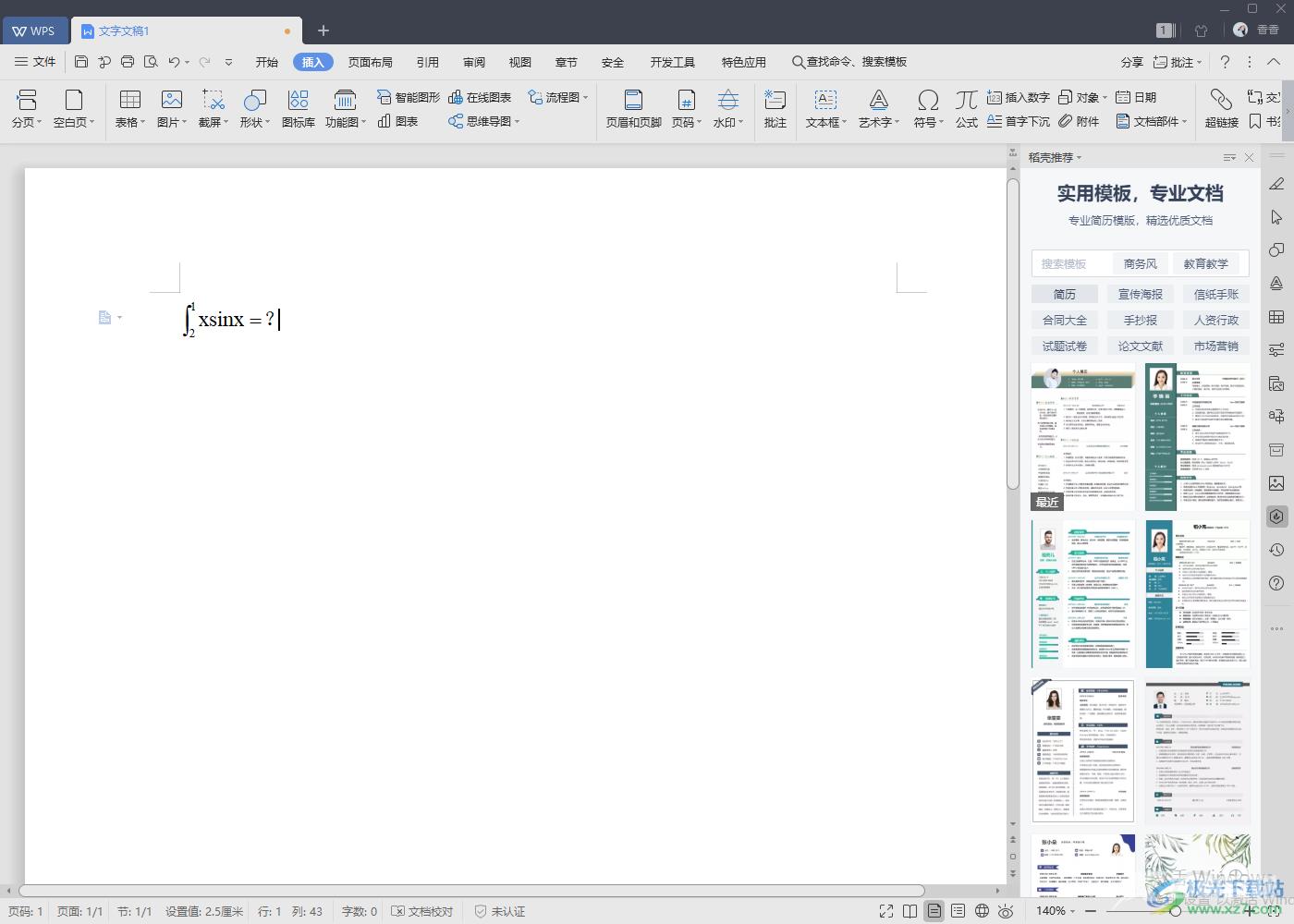Open the View (视图) tab
This screenshot has height=924, width=1294.
pyautogui.click(x=520, y=62)
